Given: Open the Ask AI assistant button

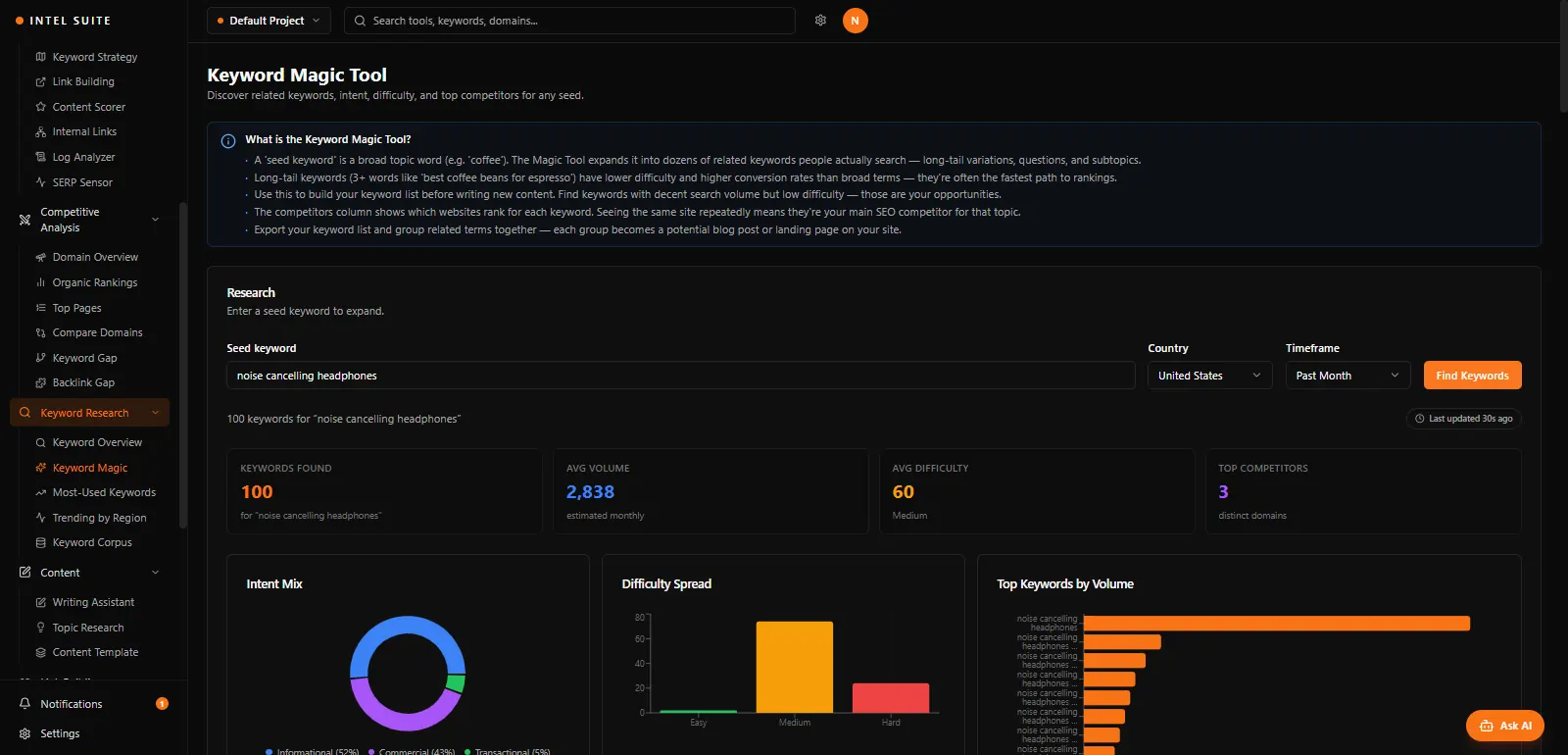Looking at the screenshot, I should (1505, 726).
